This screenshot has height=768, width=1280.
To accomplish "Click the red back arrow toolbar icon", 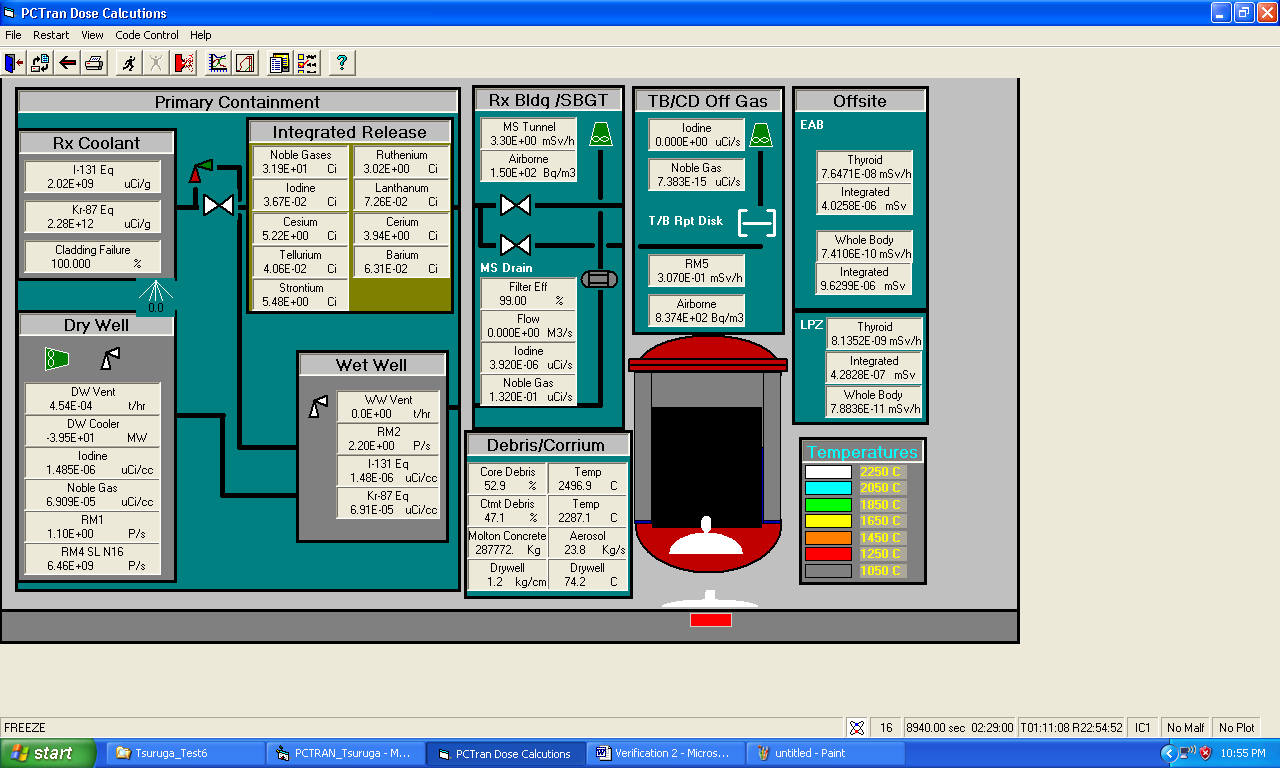I will coord(67,63).
